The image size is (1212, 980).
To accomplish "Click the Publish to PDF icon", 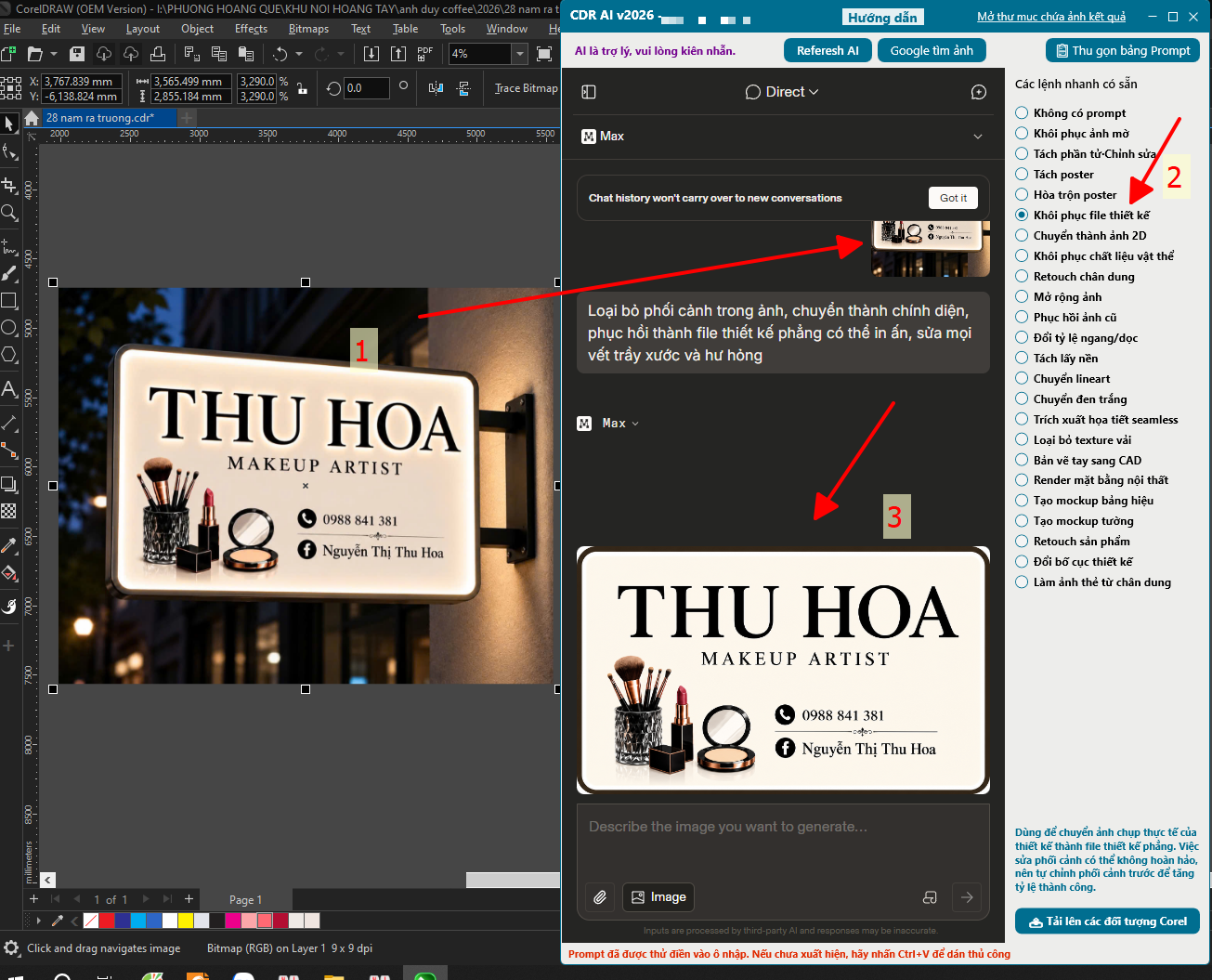I will (425, 54).
